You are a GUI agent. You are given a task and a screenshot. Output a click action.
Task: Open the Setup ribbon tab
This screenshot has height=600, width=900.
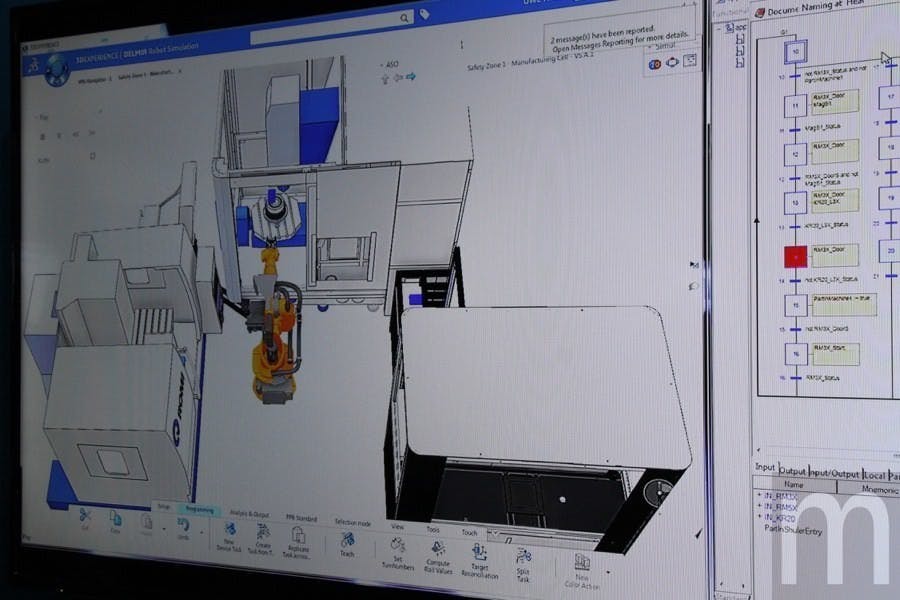coord(164,507)
